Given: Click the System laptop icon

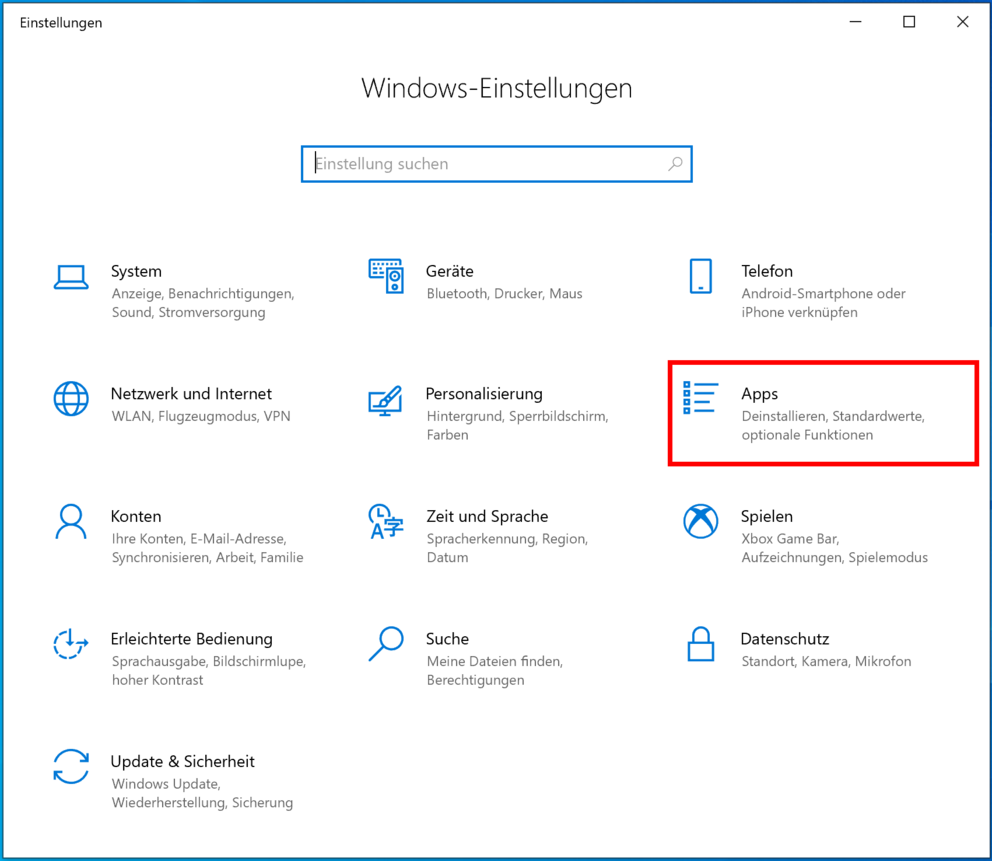Looking at the screenshot, I should coord(70,277).
